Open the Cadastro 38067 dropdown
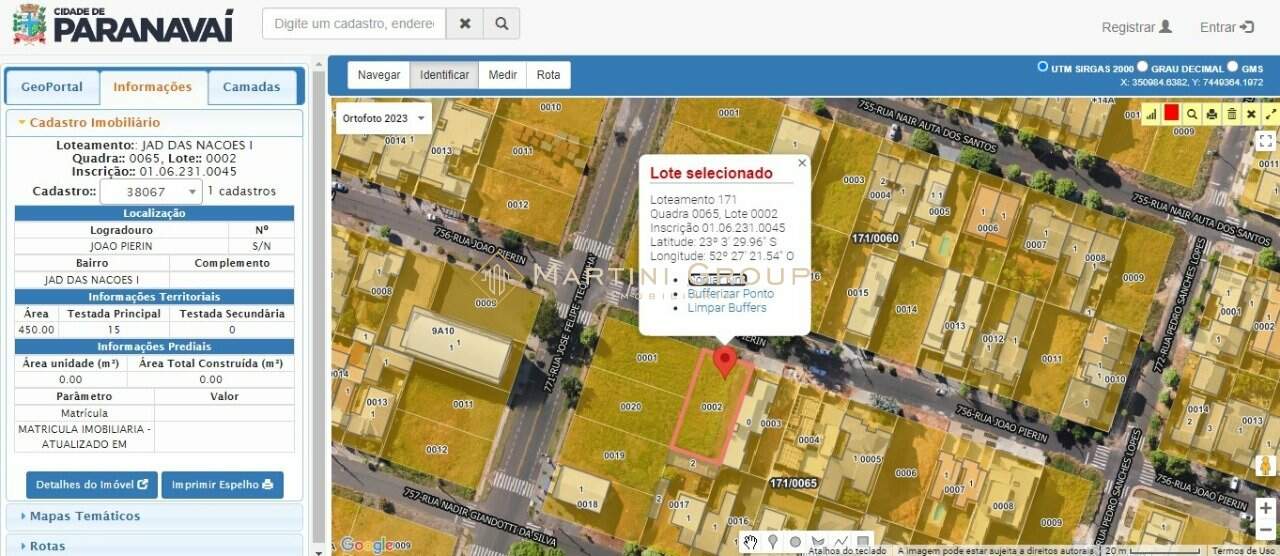1280x556 pixels. [x=151, y=191]
